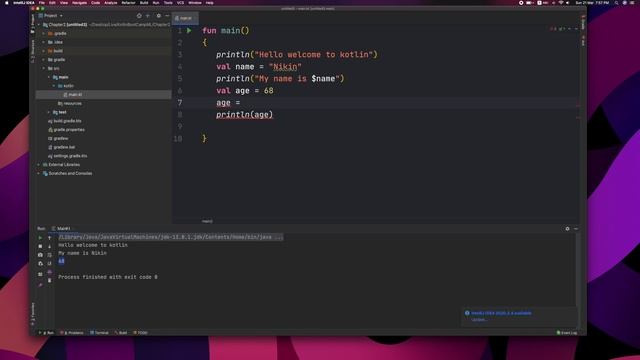The width and height of the screenshot is (640, 360).
Task: Open Project panel settings gear
Action: click(158, 16)
